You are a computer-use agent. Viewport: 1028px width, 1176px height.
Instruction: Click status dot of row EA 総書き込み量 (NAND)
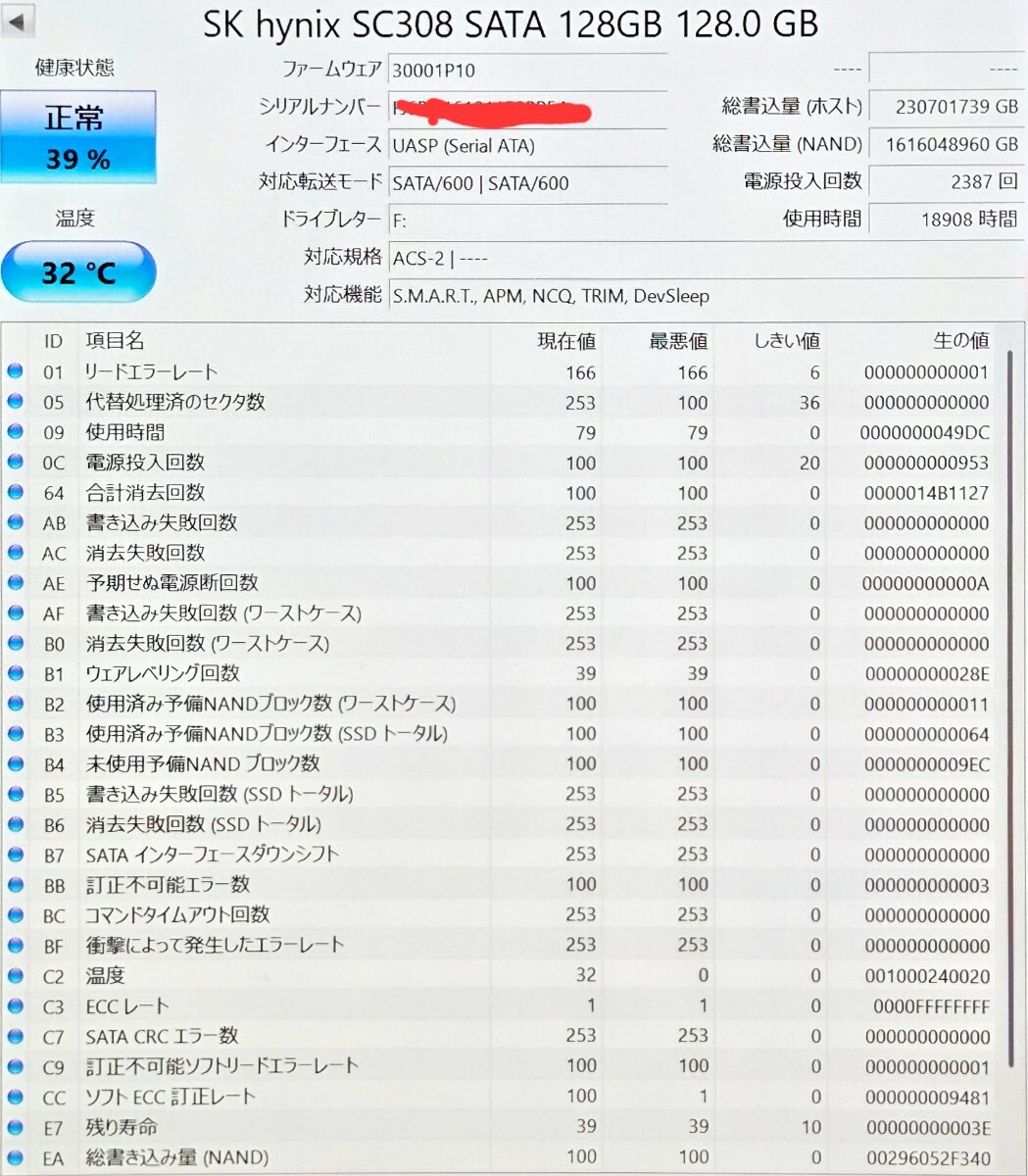(15, 1157)
